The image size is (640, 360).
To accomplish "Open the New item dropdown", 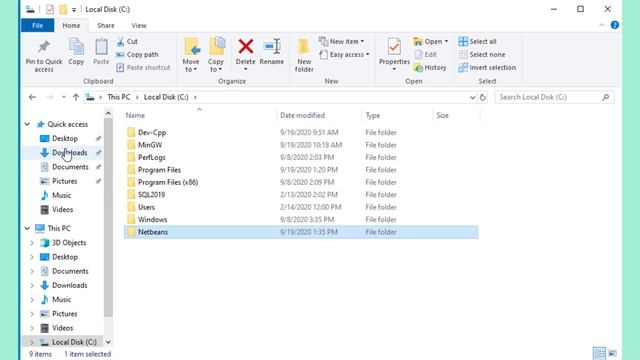I will tap(342, 42).
